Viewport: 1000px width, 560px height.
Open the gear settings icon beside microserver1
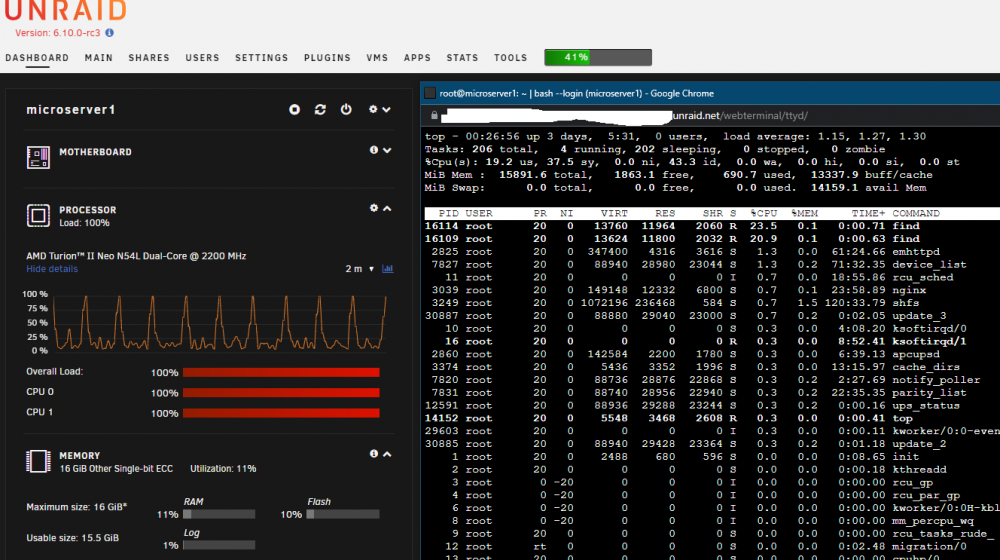coord(373,110)
